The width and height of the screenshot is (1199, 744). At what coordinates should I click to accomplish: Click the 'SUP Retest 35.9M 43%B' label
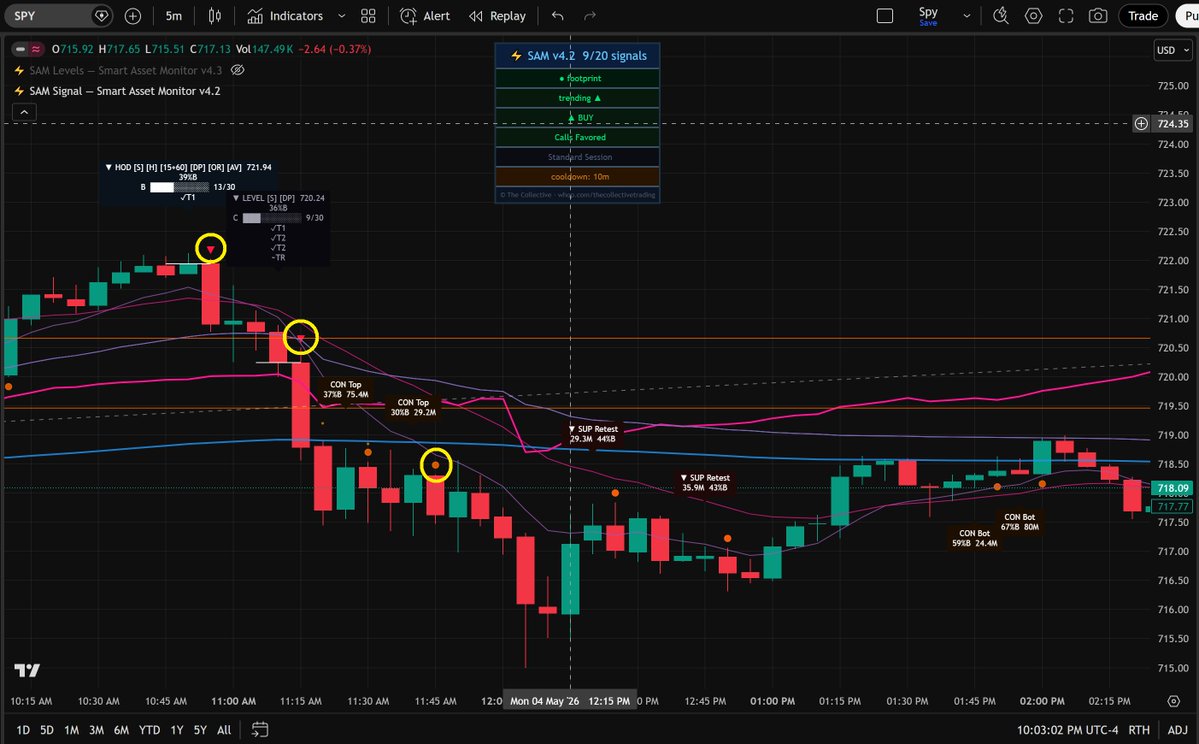(x=704, y=482)
